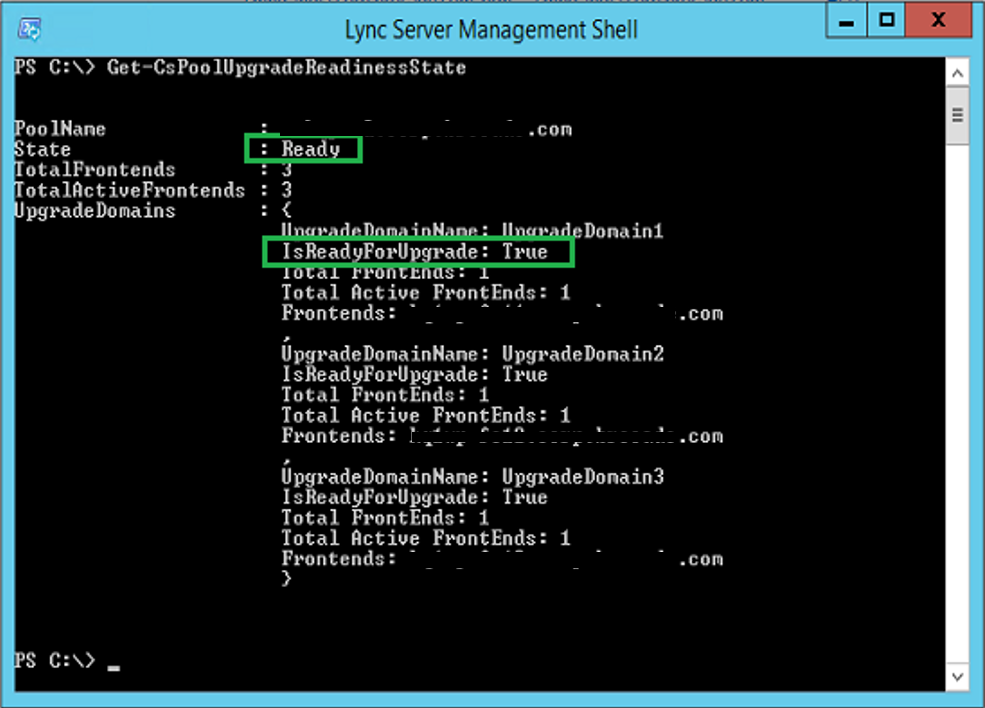Click the scrollbar down arrow

click(x=957, y=677)
